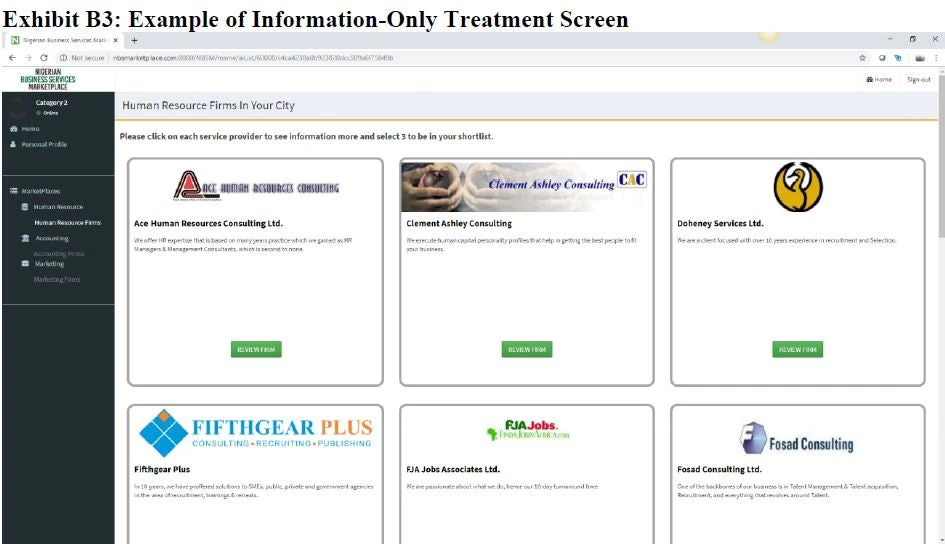Go to Home in the left sidebar
Screen dimensions: 945x544
pyautogui.click(x=30, y=129)
